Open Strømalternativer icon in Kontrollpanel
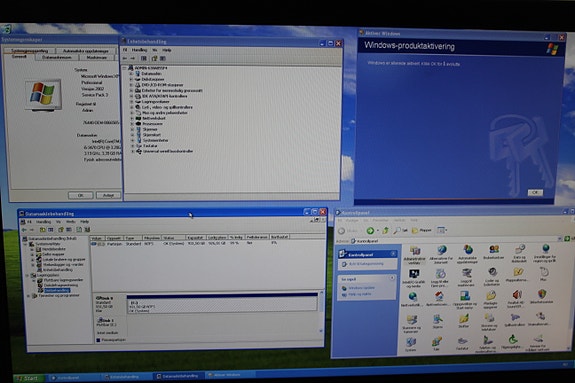This screenshot has height=383, width=575. tap(540, 318)
